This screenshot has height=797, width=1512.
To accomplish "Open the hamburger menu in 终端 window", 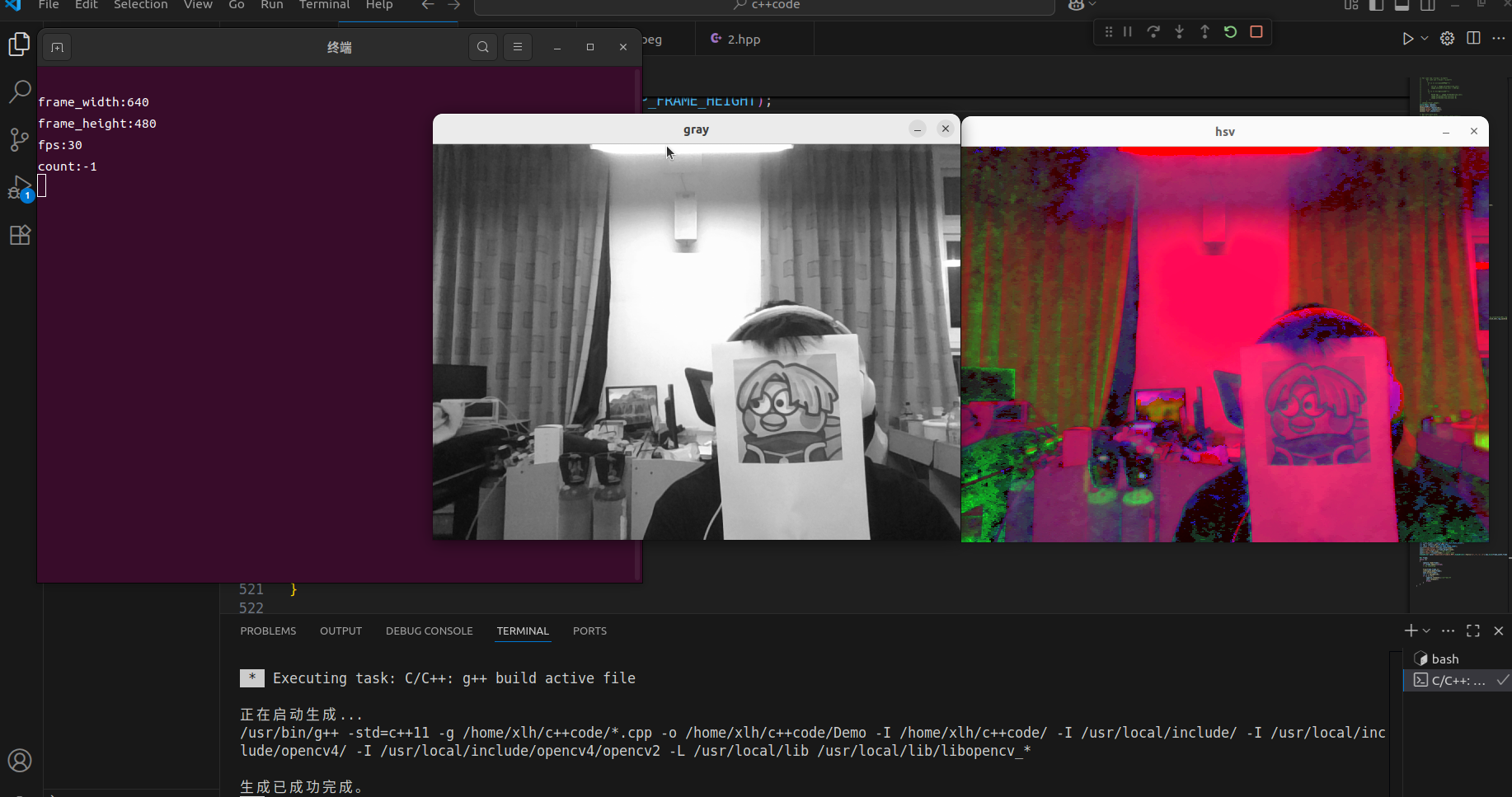I will (x=518, y=47).
